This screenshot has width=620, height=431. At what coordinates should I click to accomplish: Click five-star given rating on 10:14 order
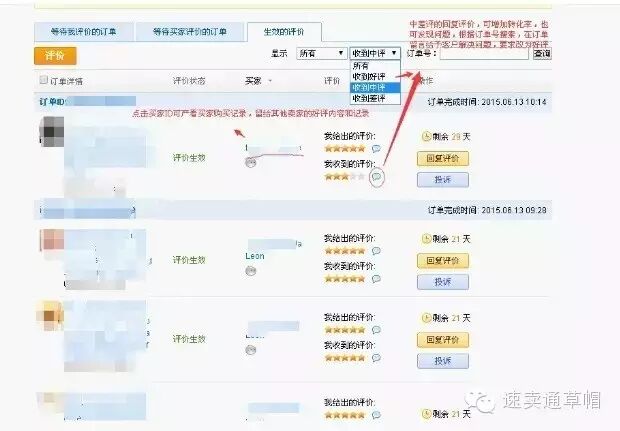[x=344, y=149]
